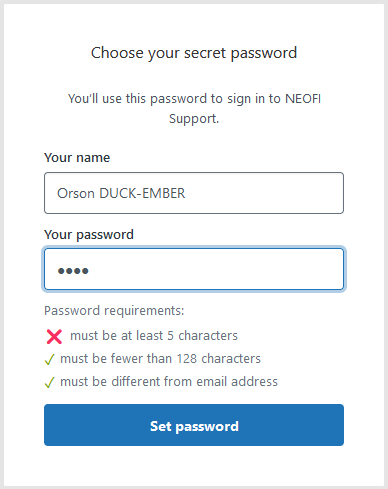Click the Your password label
Image resolution: width=388 pixels, height=489 pixels.
(x=89, y=235)
